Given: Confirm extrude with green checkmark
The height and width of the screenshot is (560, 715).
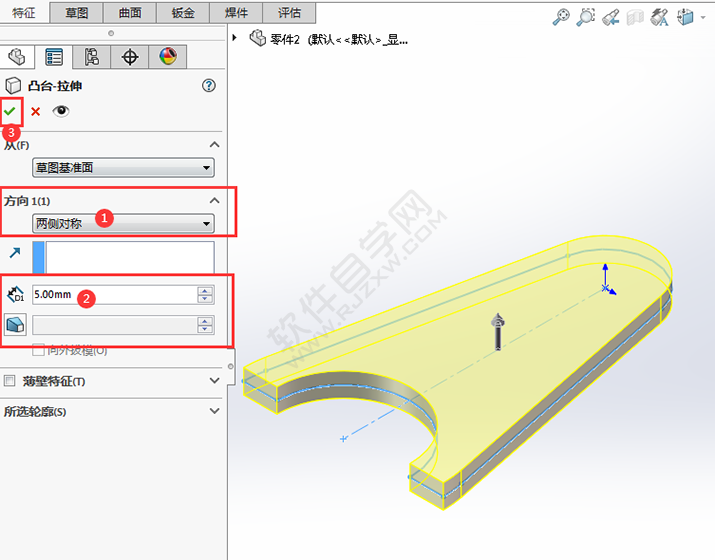Looking at the screenshot, I should 10,111.
